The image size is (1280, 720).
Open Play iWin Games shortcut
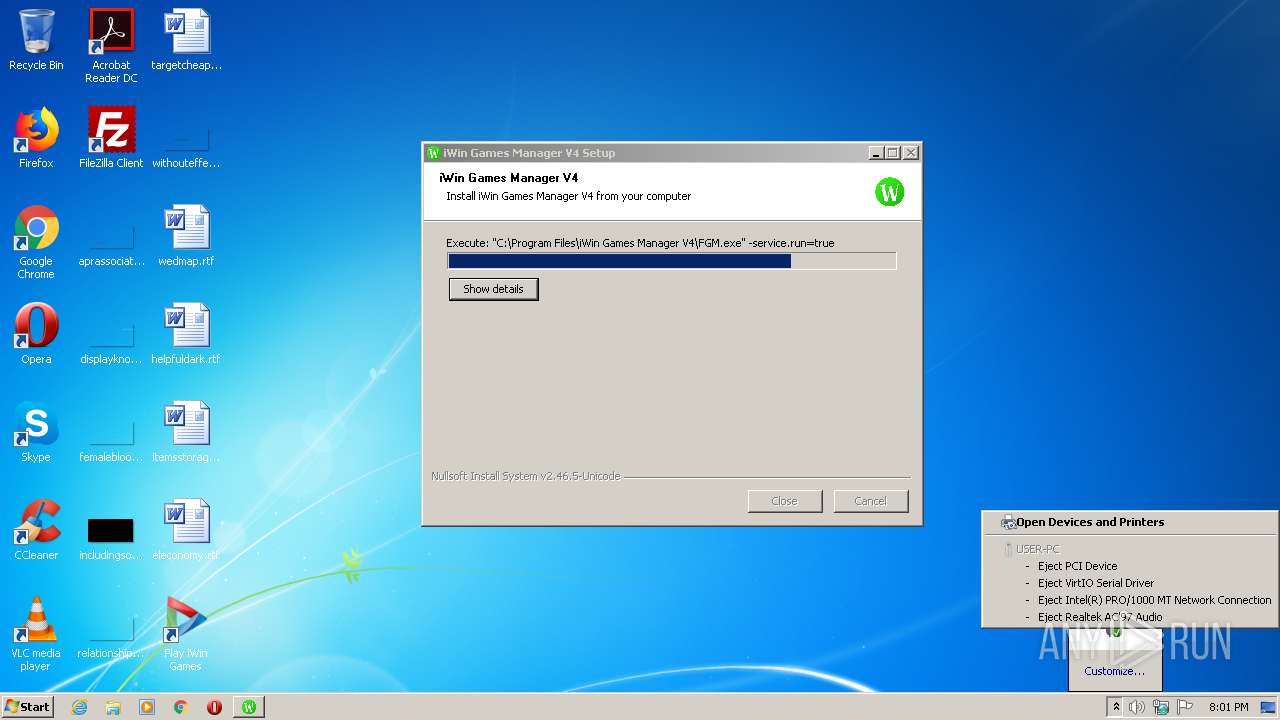186,634
